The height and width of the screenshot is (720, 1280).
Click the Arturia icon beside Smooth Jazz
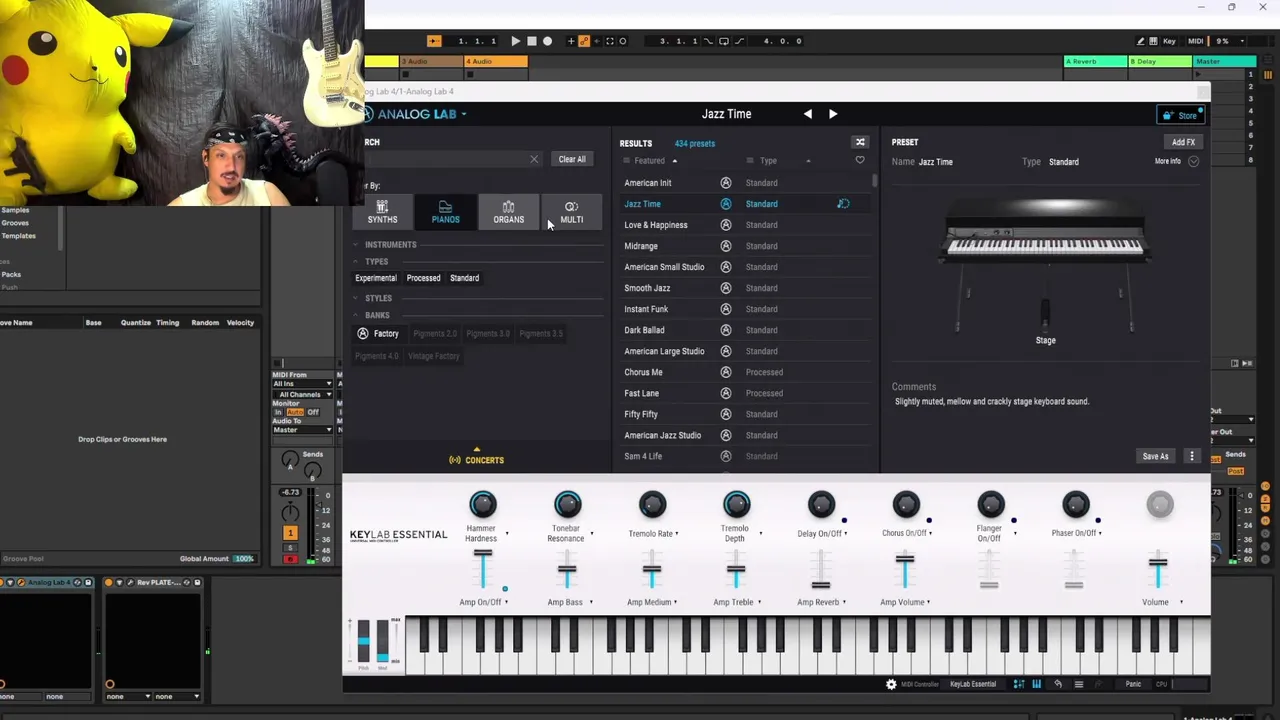click(726, 288)
